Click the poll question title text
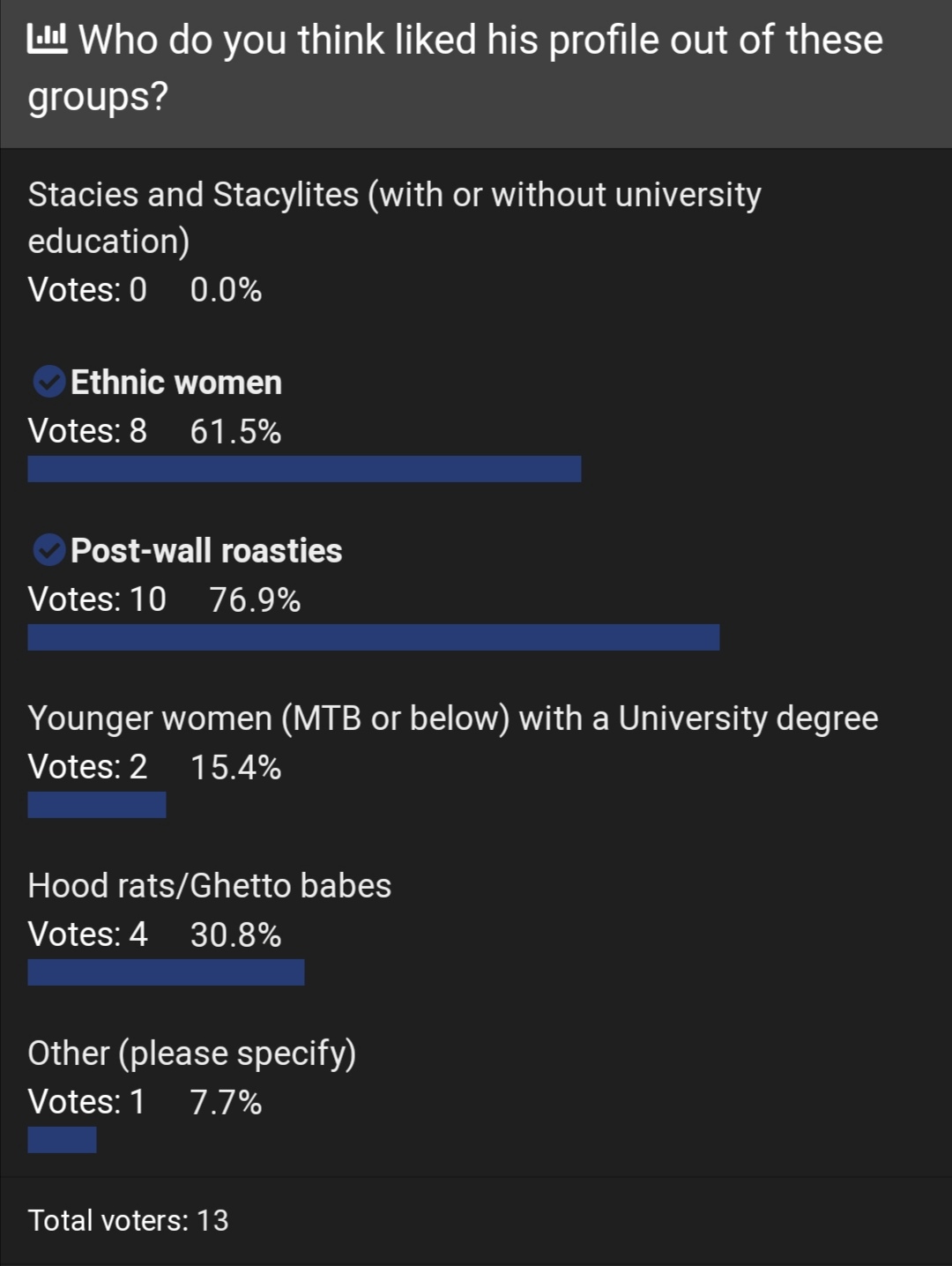The width and height of the screenshot is (952, 1266). 455,68
